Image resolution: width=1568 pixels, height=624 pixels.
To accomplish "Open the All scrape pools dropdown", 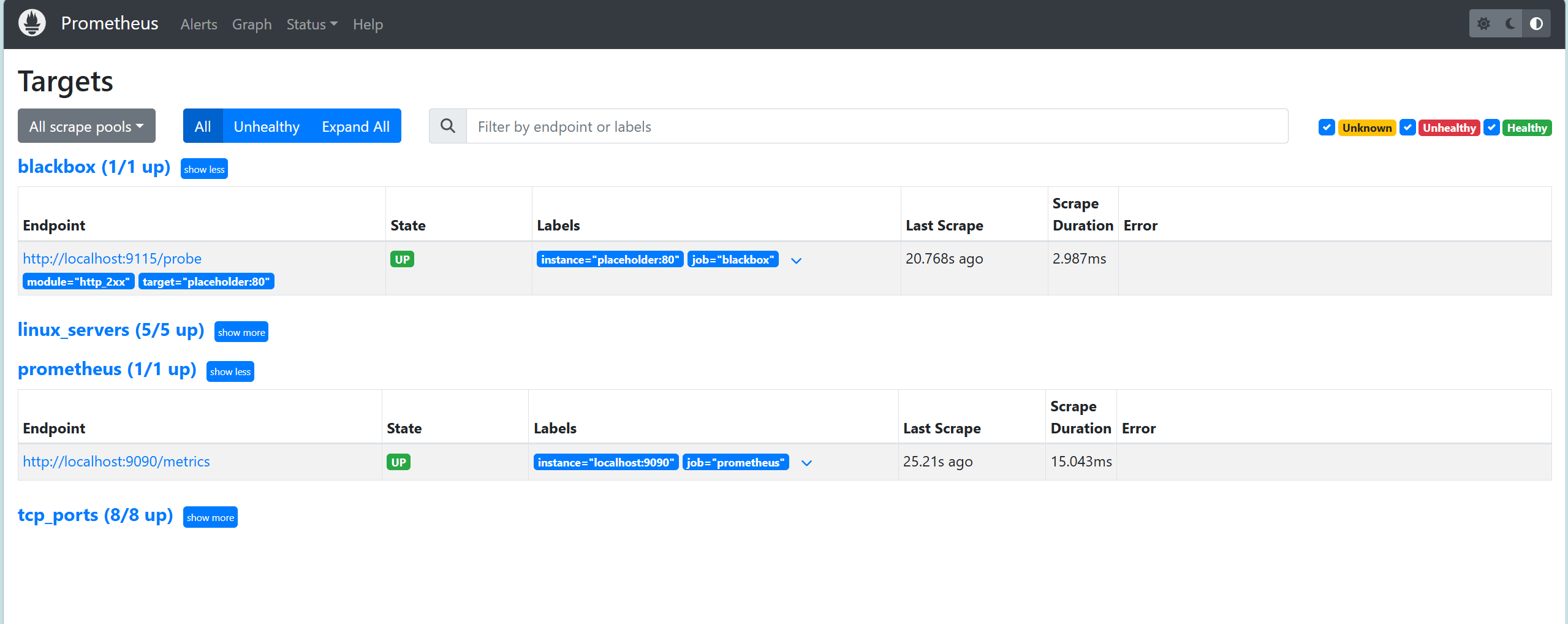I will click(x=86, y=126).
